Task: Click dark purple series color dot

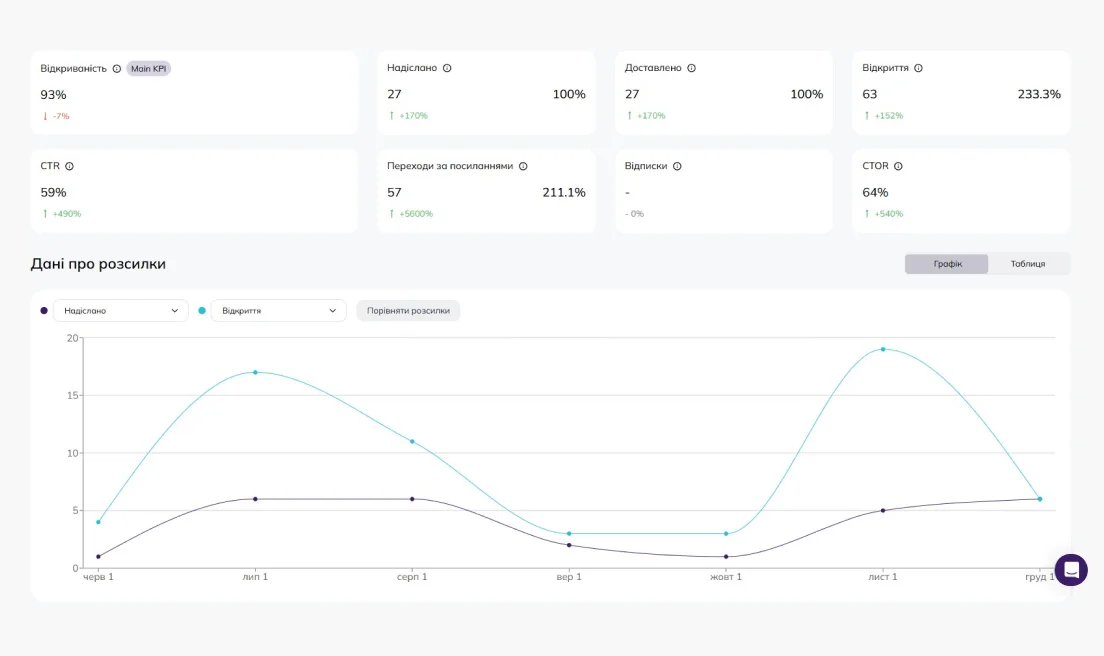Action: coord(44,310)
